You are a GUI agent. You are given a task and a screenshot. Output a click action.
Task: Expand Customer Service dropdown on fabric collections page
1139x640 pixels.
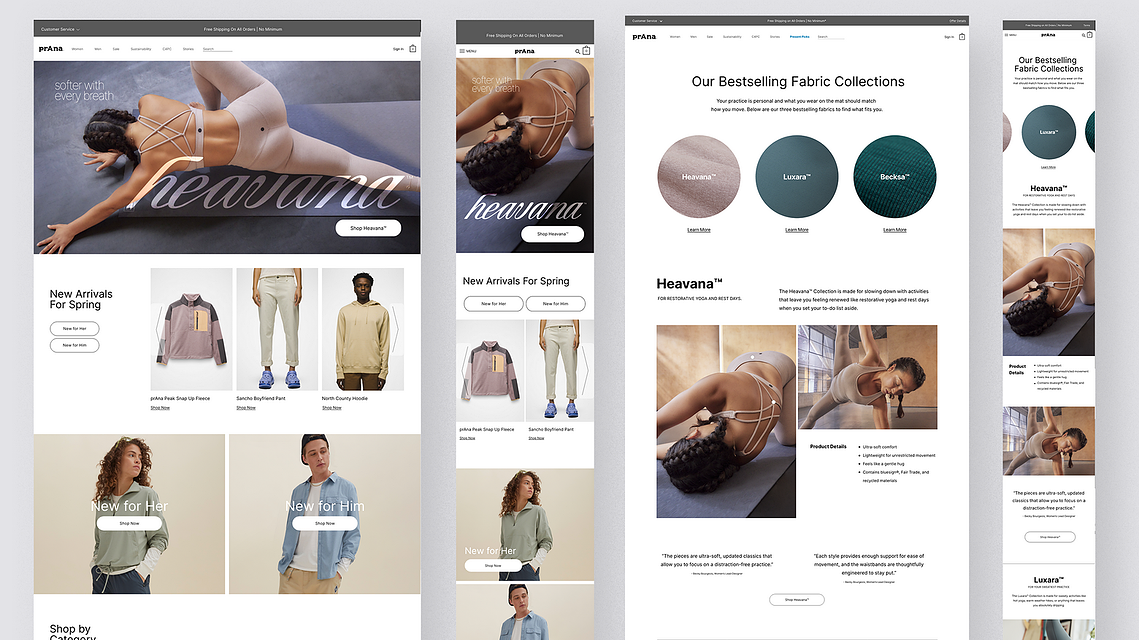pos(647,21)
